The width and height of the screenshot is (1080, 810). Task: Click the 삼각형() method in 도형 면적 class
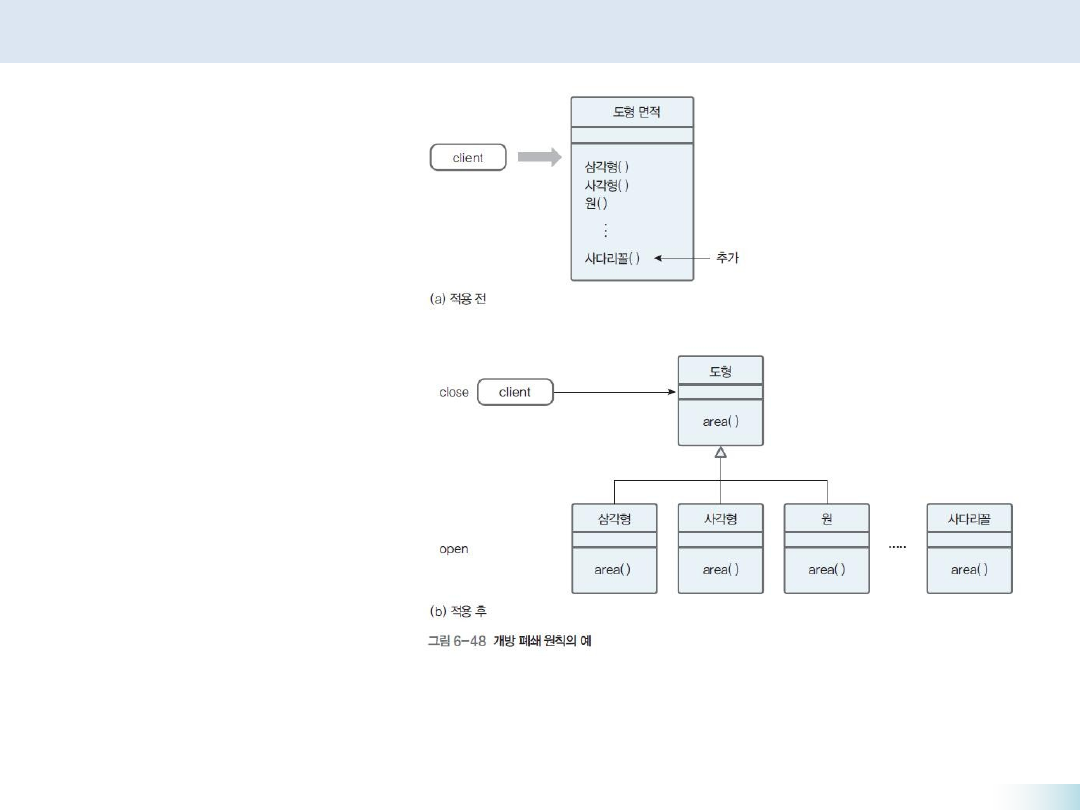(x=607, y=167)
